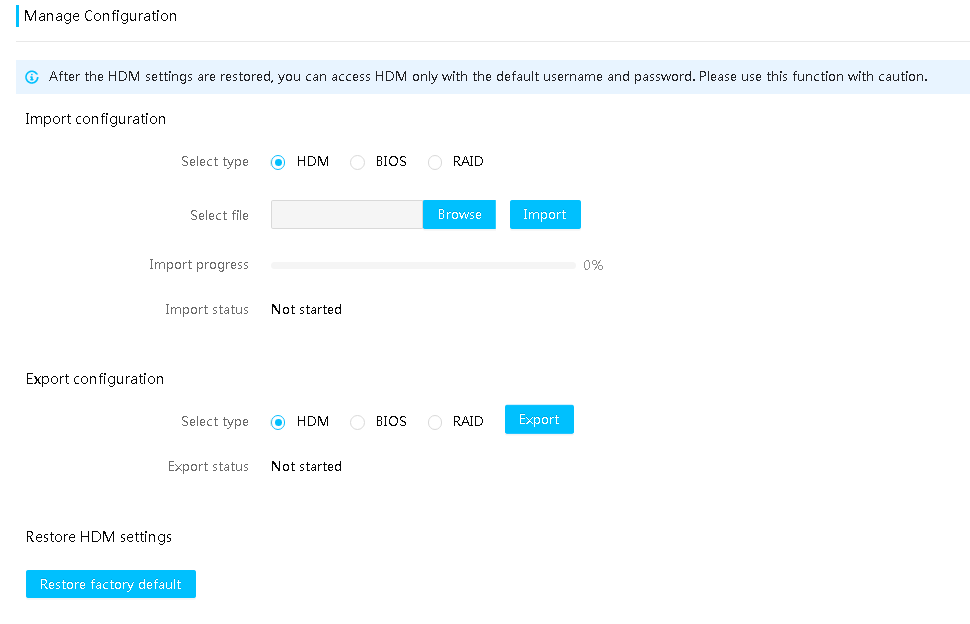Select HDM radio under Import configuration
Screen dimensions: 970x624
click(x=278, y=162)
